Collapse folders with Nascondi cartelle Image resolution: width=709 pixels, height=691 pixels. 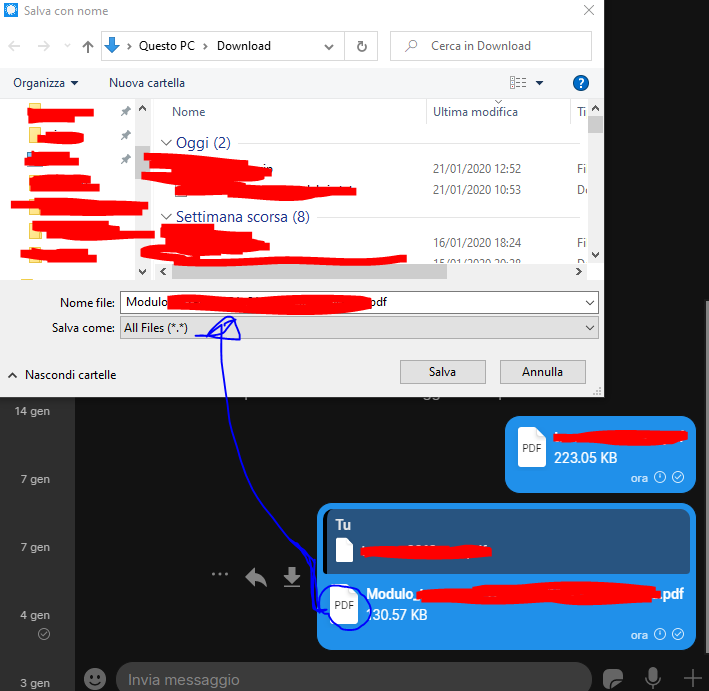(x=62, y=375)
